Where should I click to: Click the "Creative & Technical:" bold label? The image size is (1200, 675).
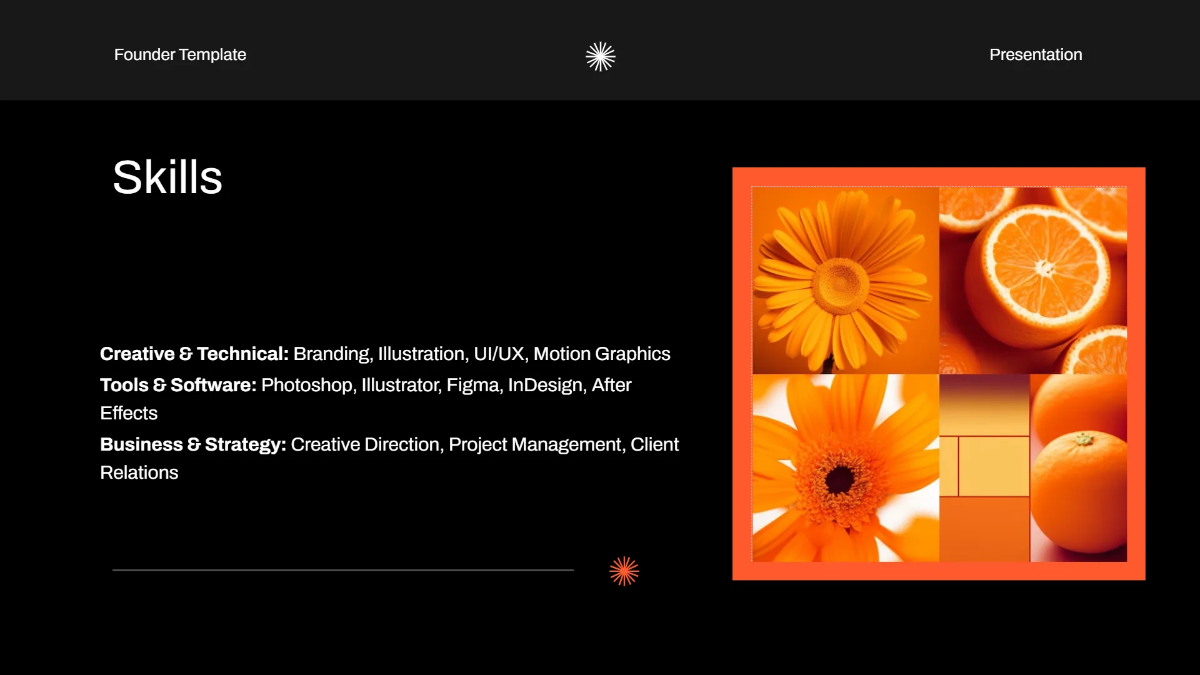(194, 354)
